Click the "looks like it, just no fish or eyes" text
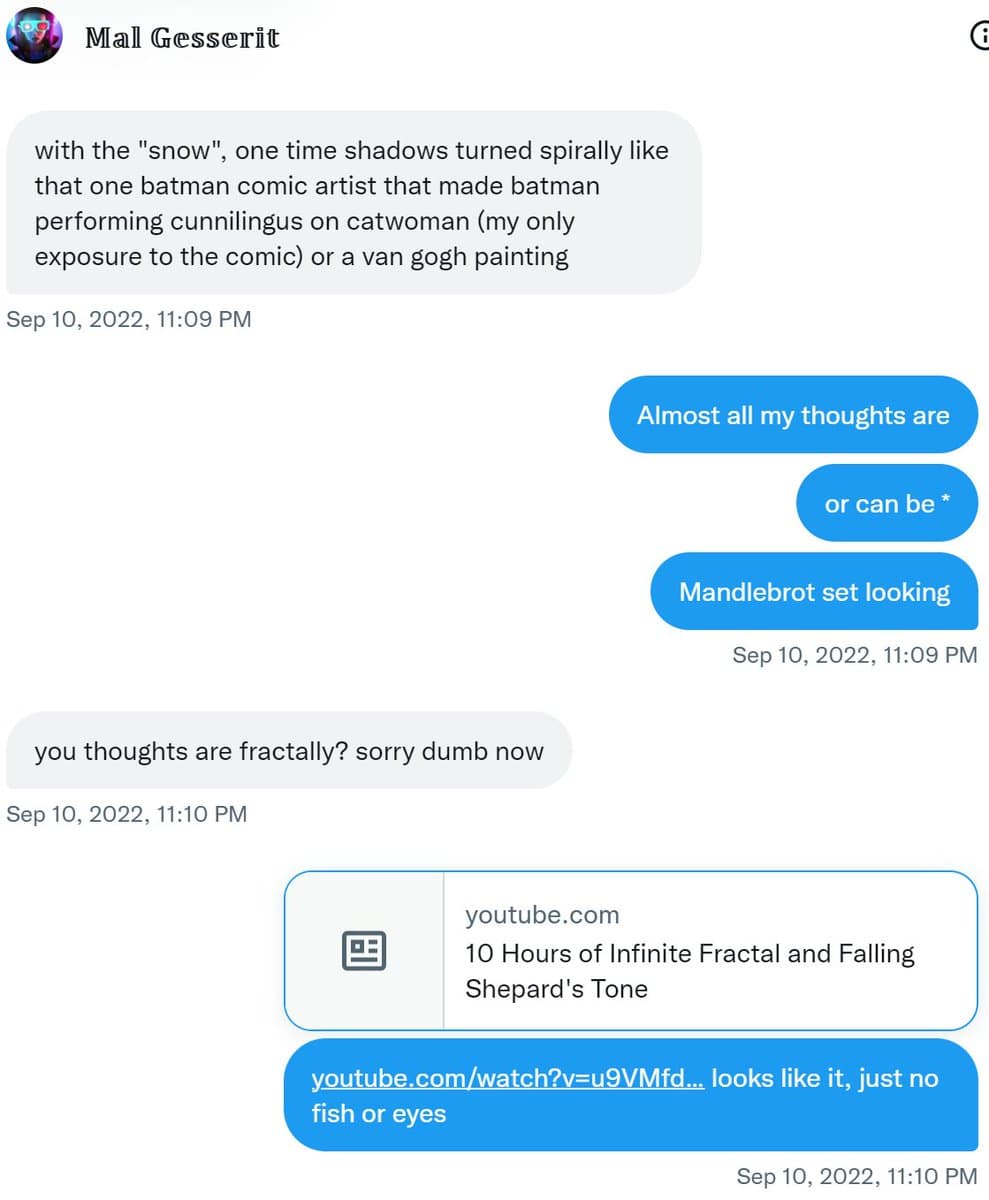This screenshot has width=989, height=1200. [824, 1079]
